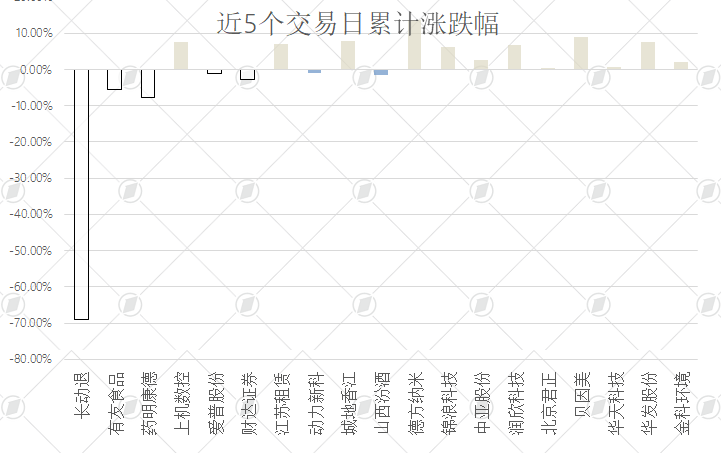Click y-axis value -50.00%
721x453 pixels.
coord(31,251)
